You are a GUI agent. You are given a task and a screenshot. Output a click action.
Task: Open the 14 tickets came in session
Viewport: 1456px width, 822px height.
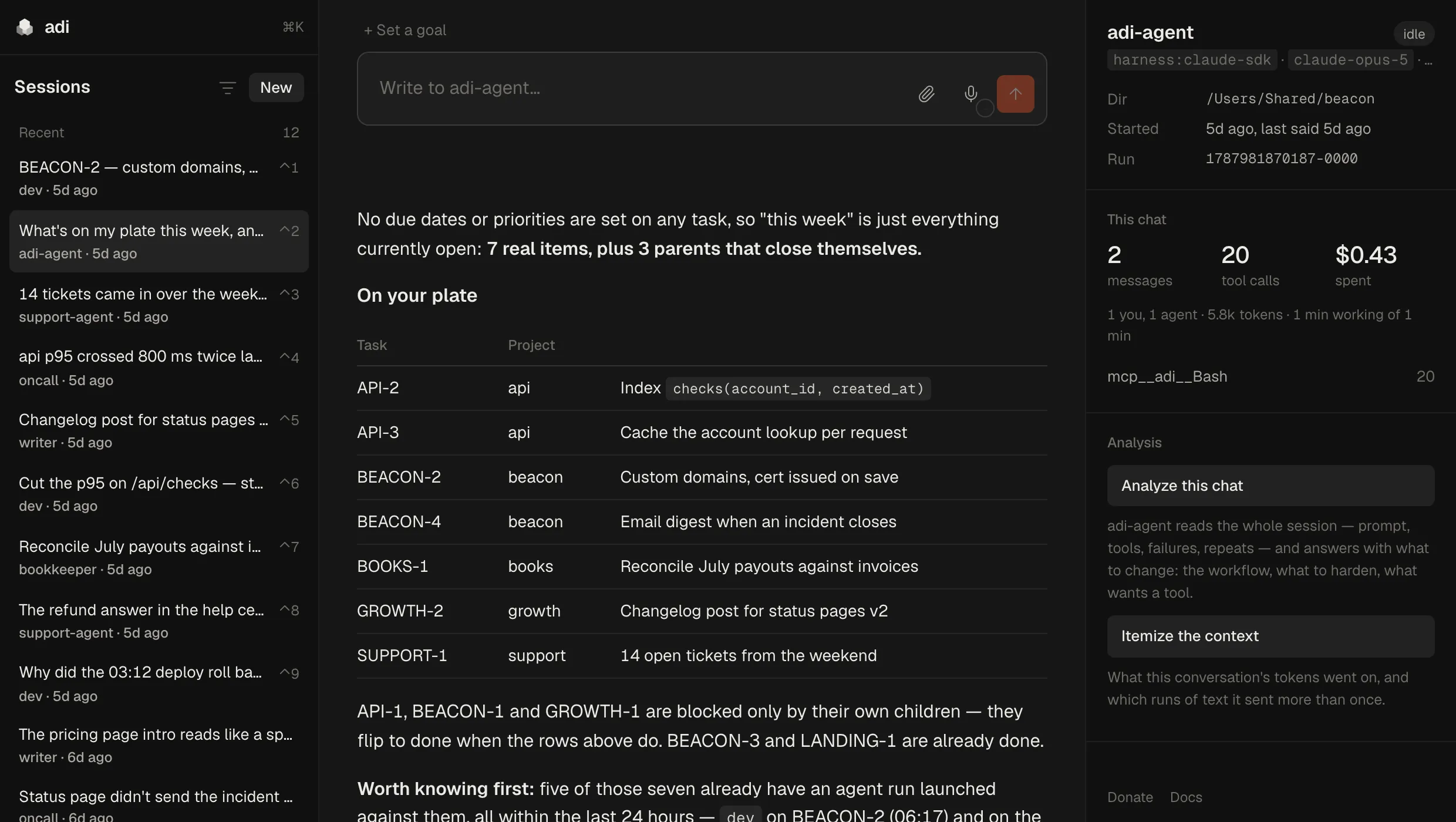pyautogui.click(x=159, y=305)
